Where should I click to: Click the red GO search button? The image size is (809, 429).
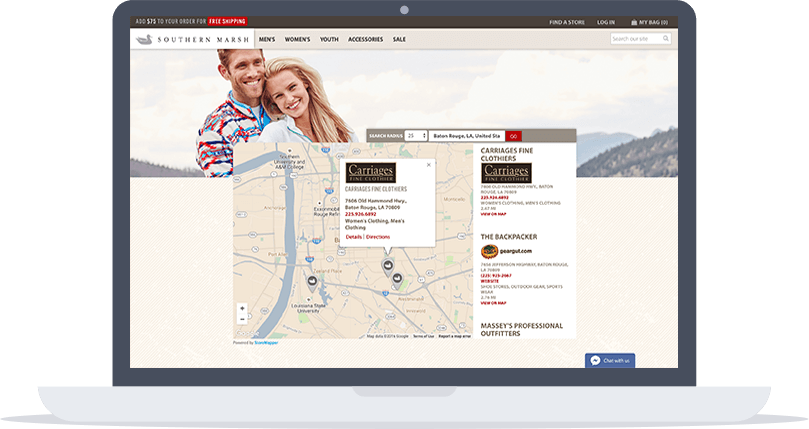click(513, 135)
